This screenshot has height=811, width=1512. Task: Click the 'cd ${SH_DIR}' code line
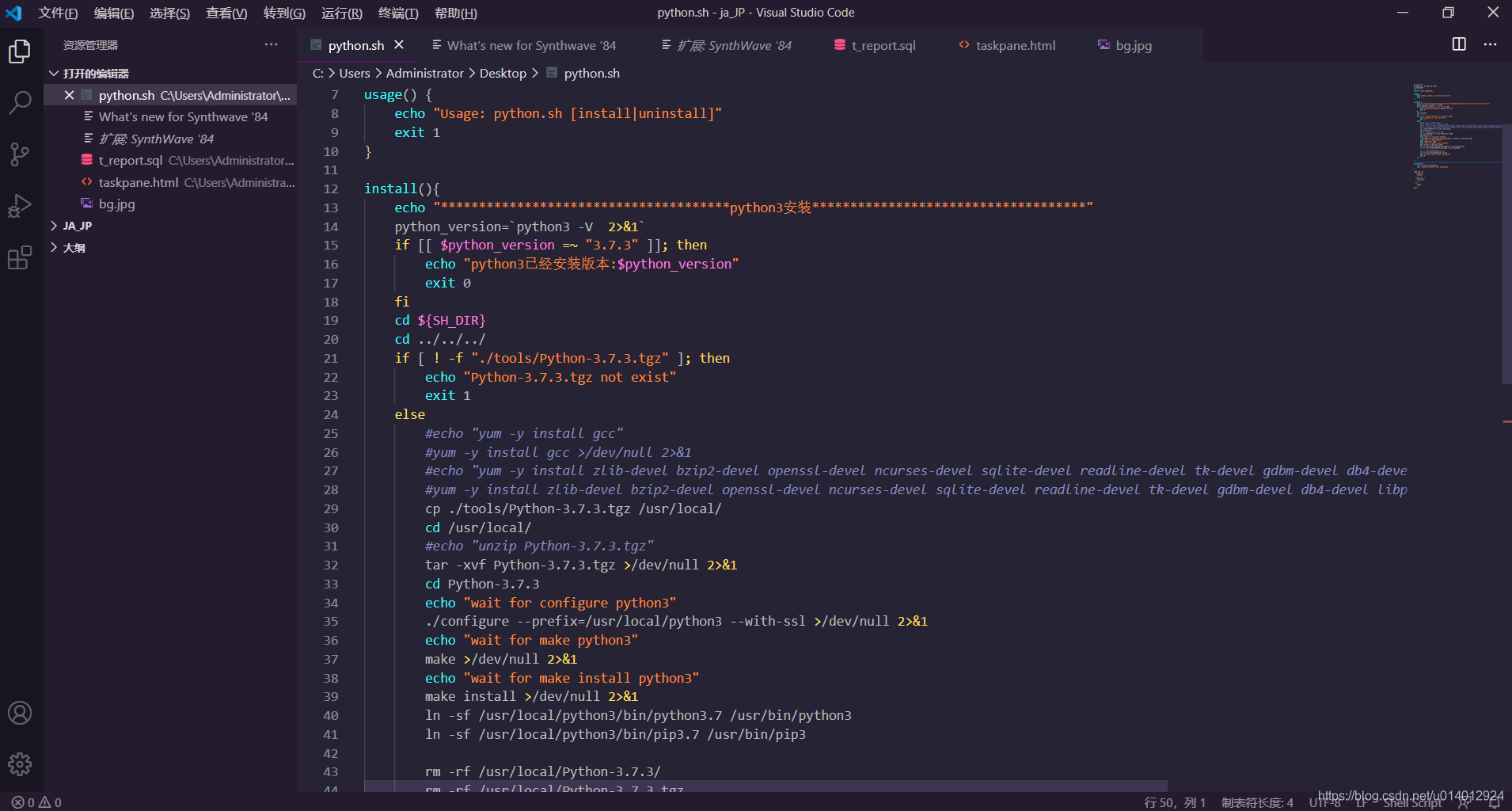click(x=440, y=320)
